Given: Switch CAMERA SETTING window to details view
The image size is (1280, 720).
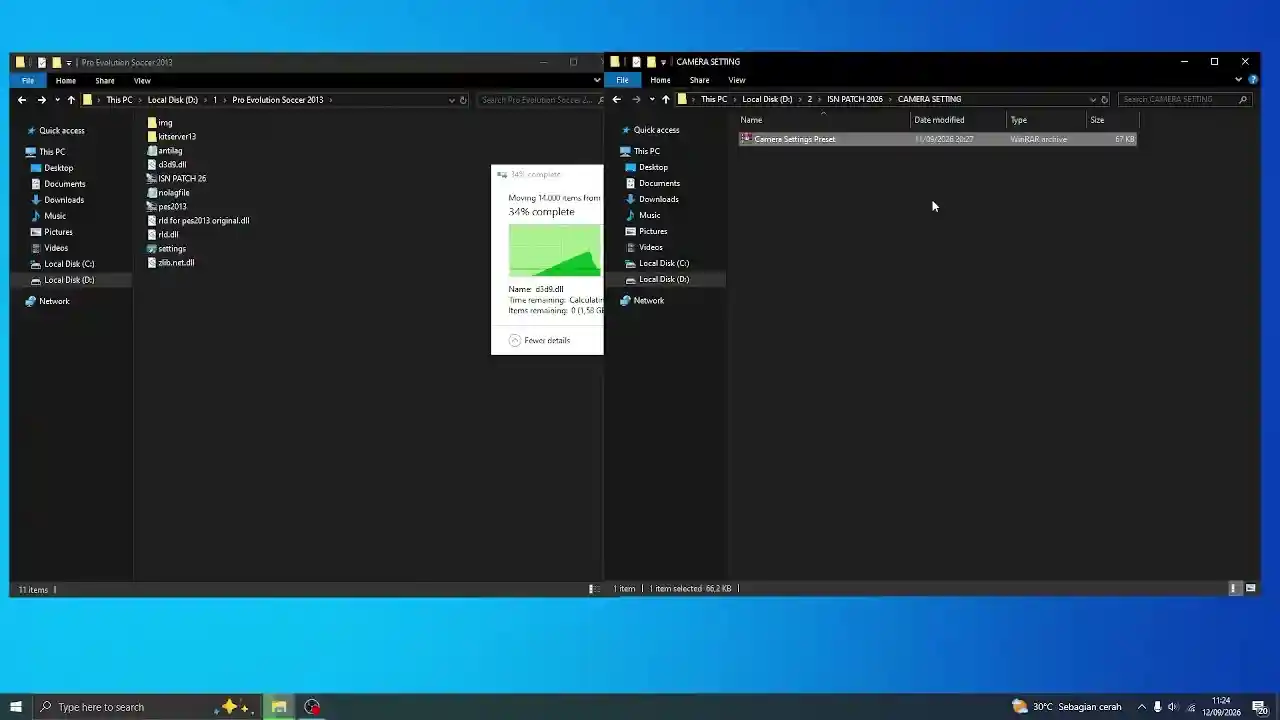Looking at the screenshot, I should tap(1234, 588).
